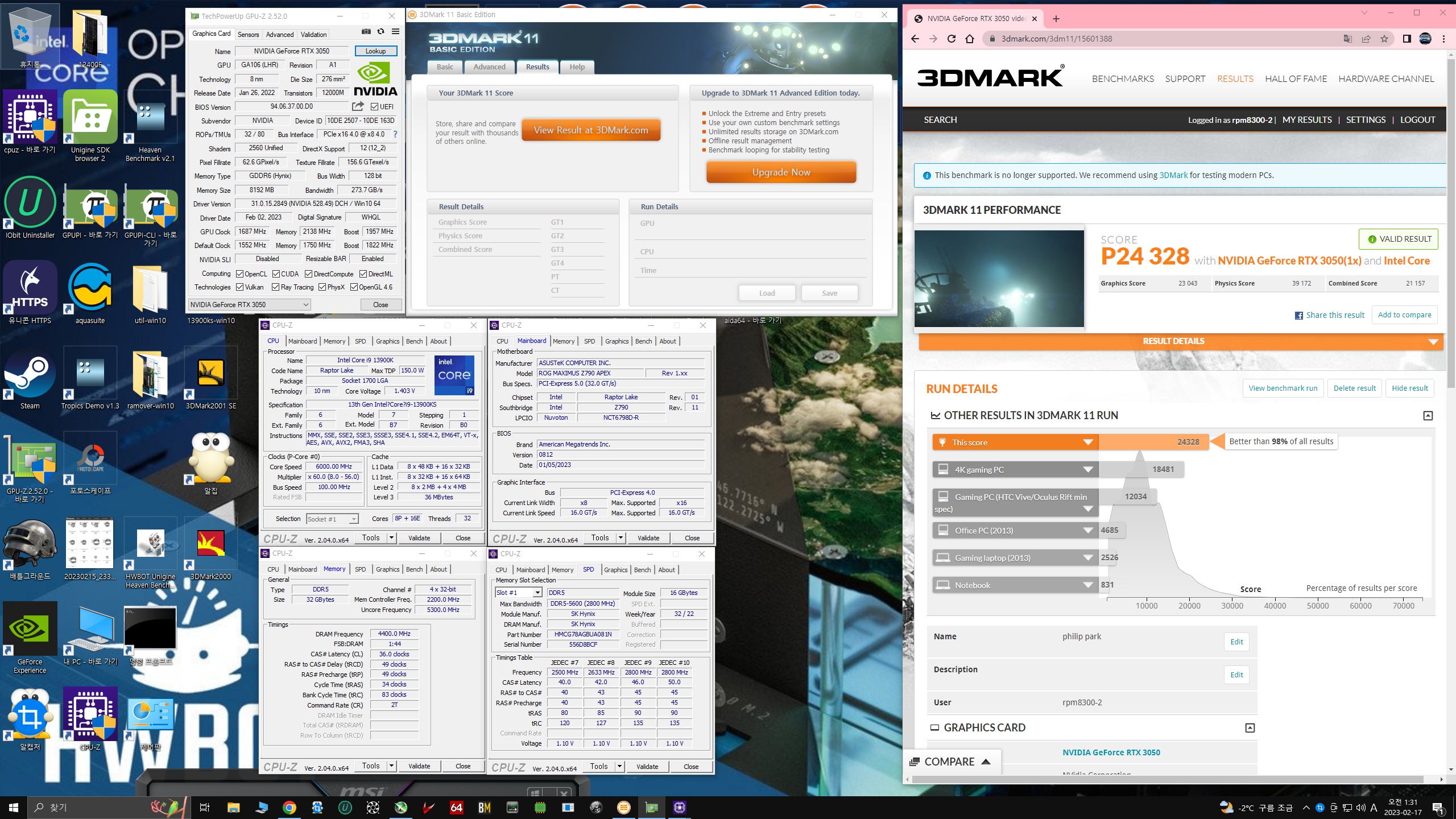Open Chrome's three-dot menu
Image resolution: width=1456 pixels, height=819 pixels.
(x=1443, y=39)
